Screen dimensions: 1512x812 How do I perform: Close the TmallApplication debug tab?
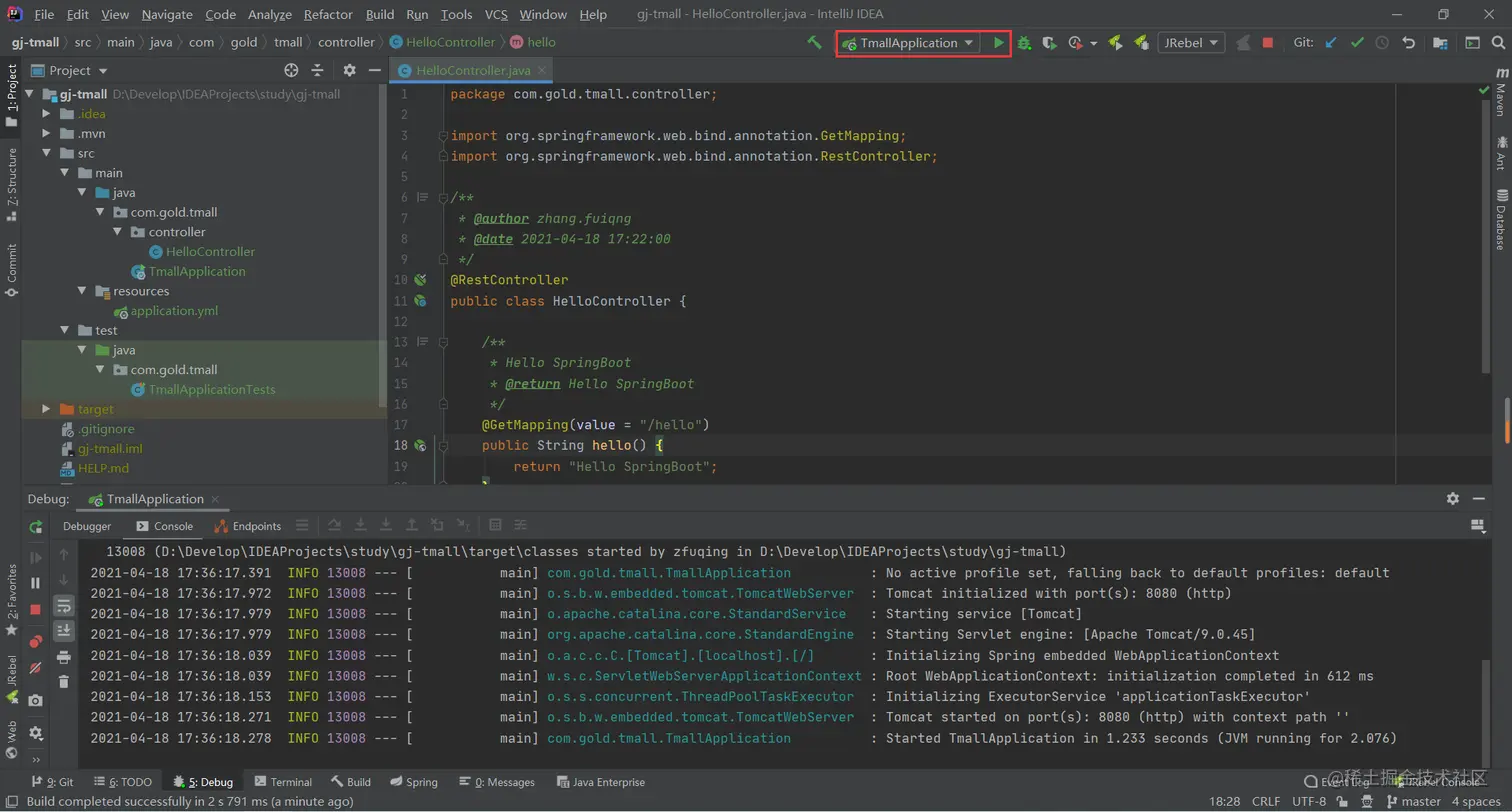click(x=214, y=499)
